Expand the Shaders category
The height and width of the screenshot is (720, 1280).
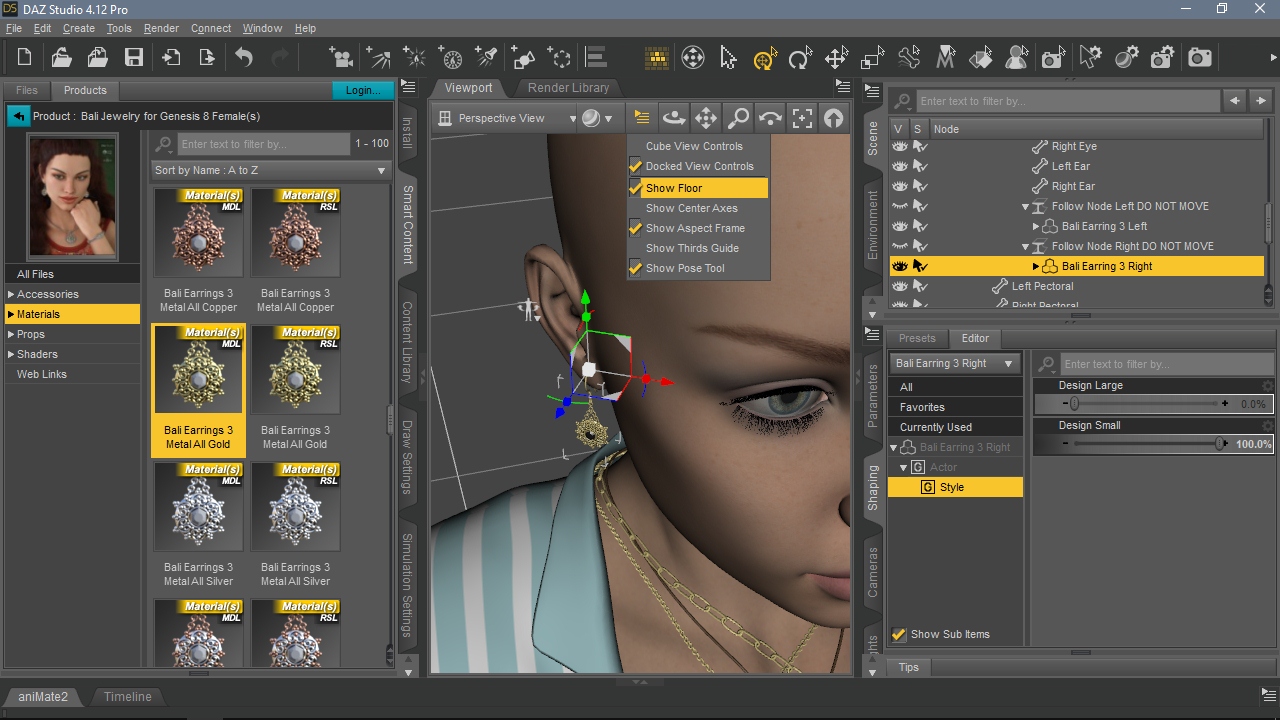[x=11, y=354]
